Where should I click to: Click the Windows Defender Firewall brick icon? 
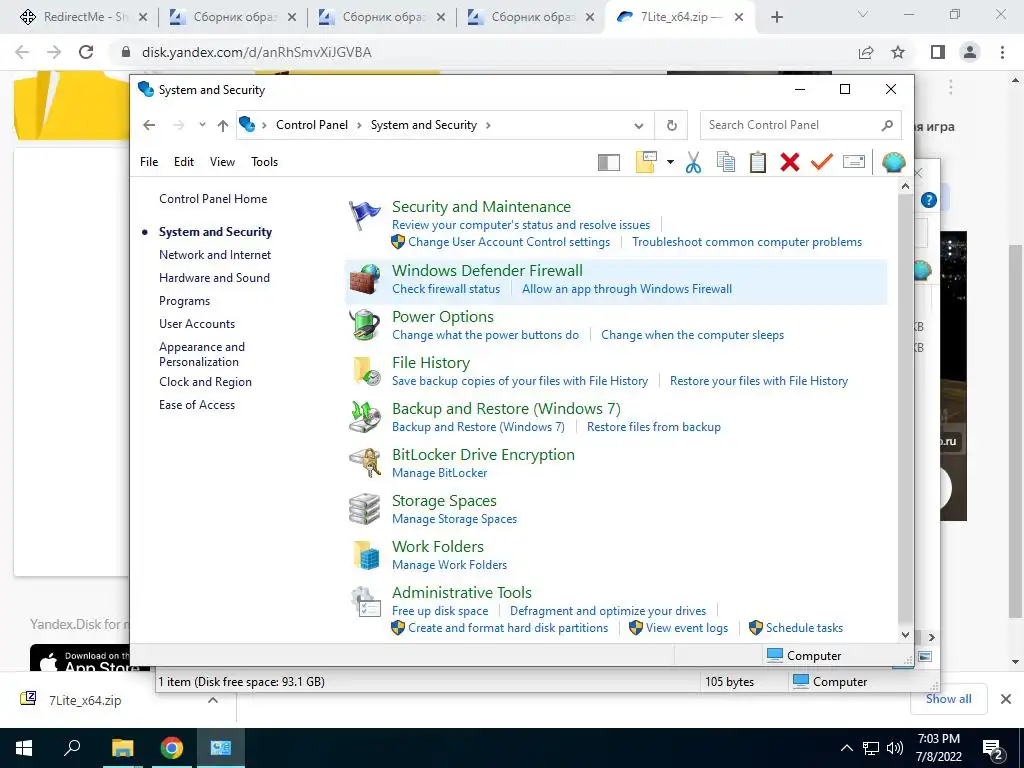click(x=364, y=280)
